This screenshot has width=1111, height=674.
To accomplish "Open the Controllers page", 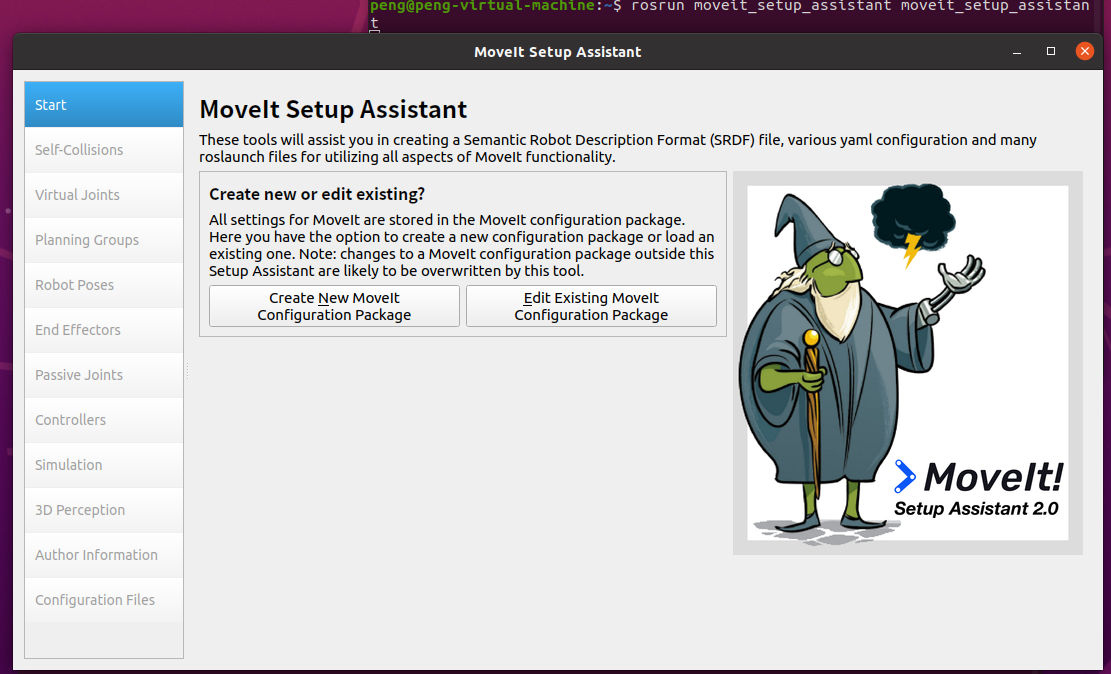I will coord(103,420).
